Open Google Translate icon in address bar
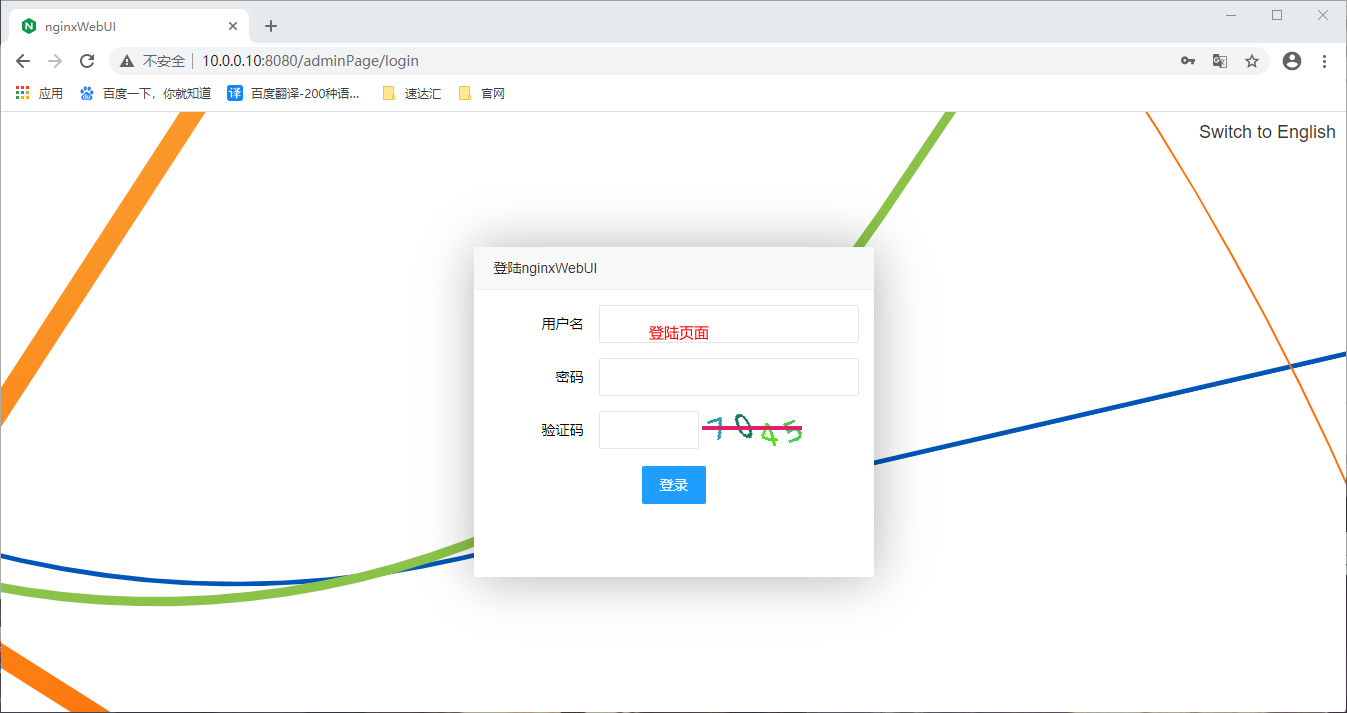Screen dimensions: 1347x713 click(x=1219, y=60)
